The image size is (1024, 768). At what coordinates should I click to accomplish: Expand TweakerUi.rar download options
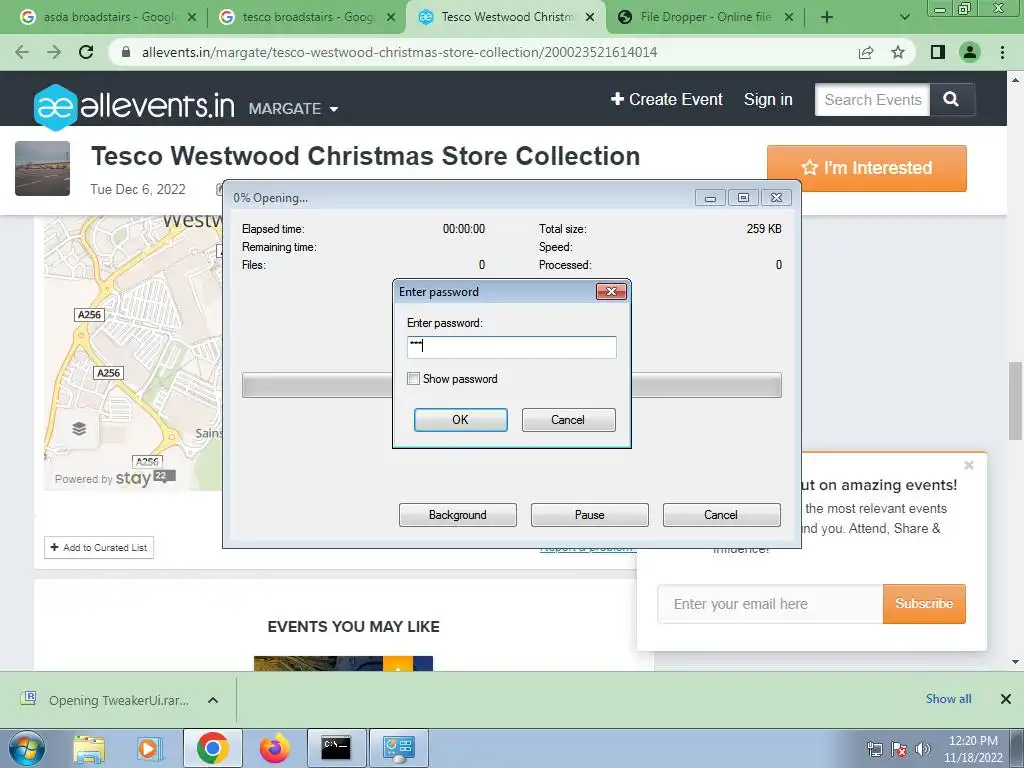click(x=213, y=700)
